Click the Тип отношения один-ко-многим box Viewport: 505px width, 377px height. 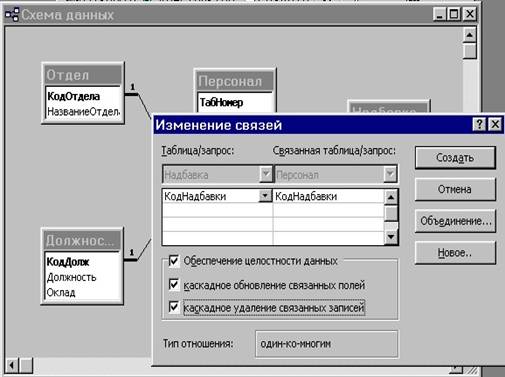pos(326,344)
